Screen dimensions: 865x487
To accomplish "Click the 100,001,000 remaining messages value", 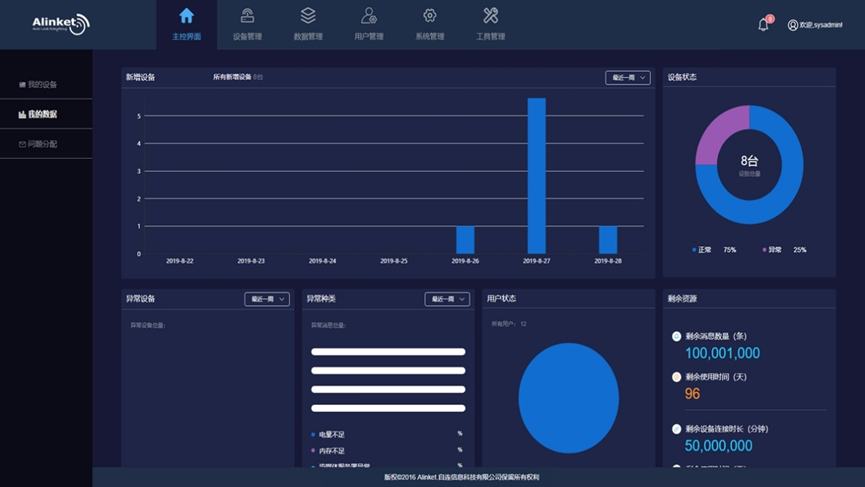I will coord(722,353).
